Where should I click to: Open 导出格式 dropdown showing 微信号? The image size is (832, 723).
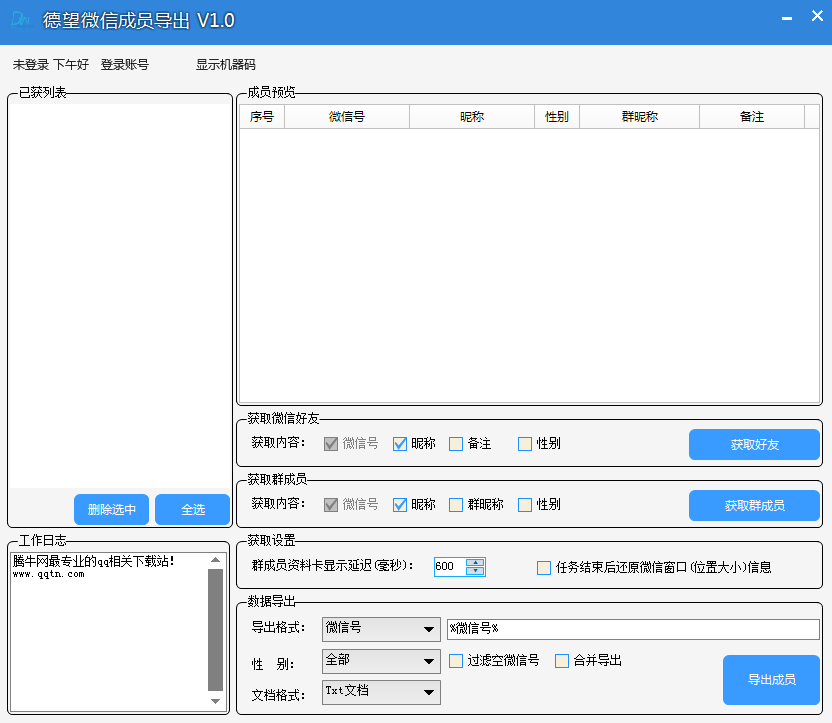[381, 629]
